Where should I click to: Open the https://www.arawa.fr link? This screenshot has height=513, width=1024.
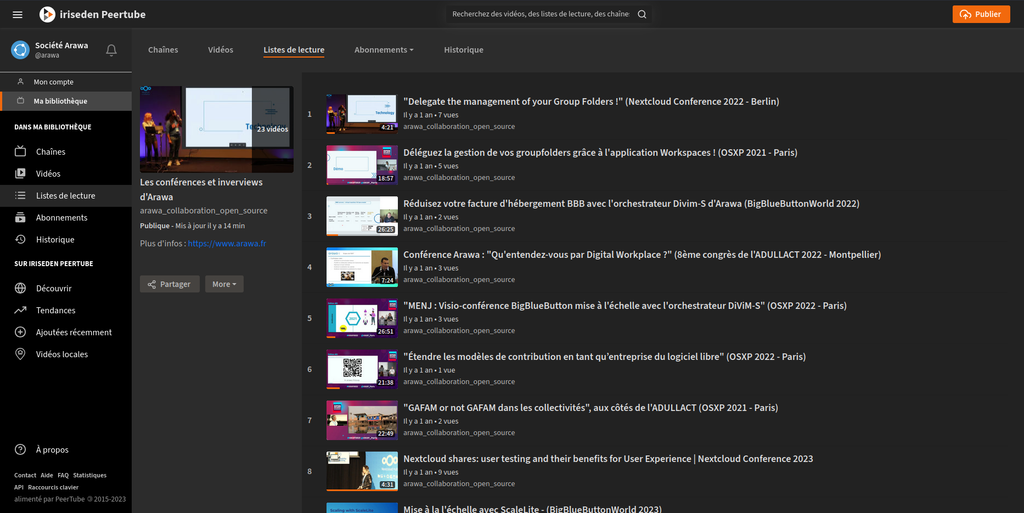click(227, 243)
